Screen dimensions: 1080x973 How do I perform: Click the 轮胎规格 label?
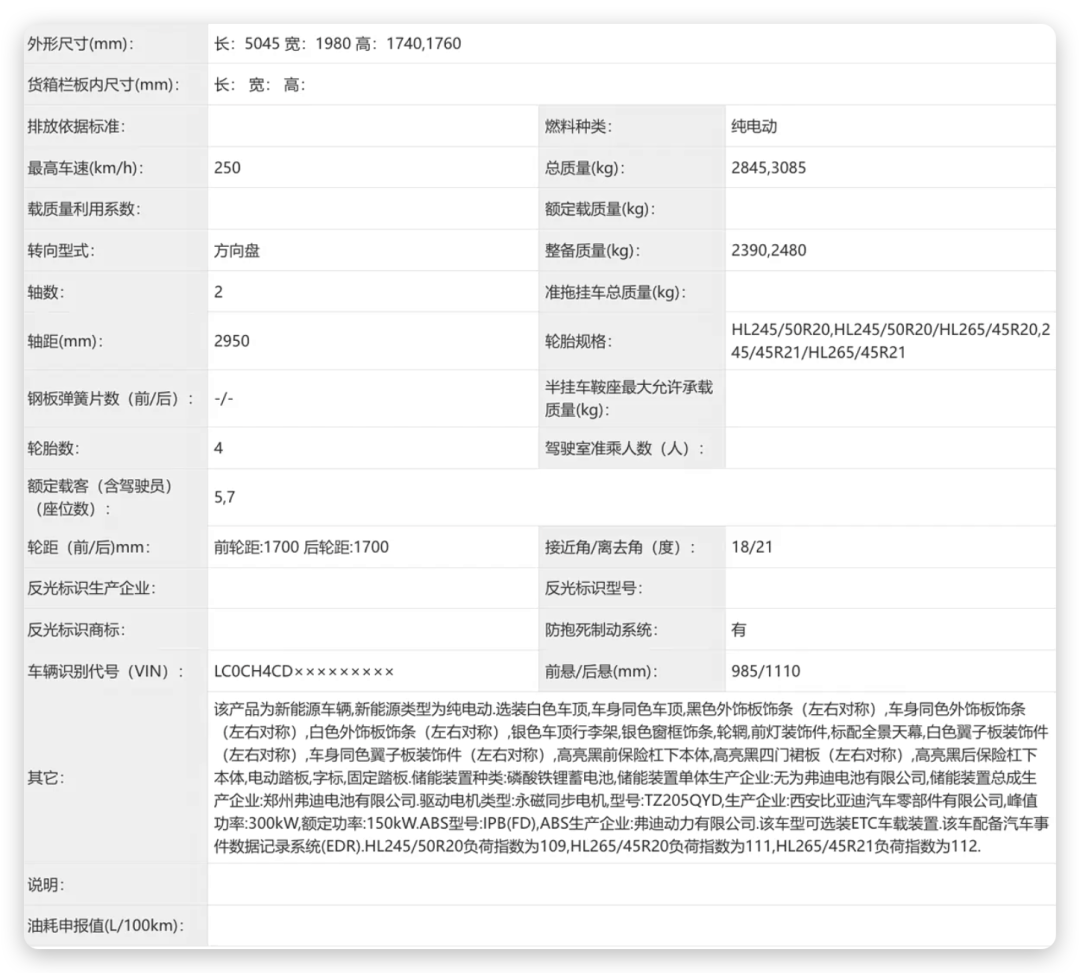click(x=578, y=341)
